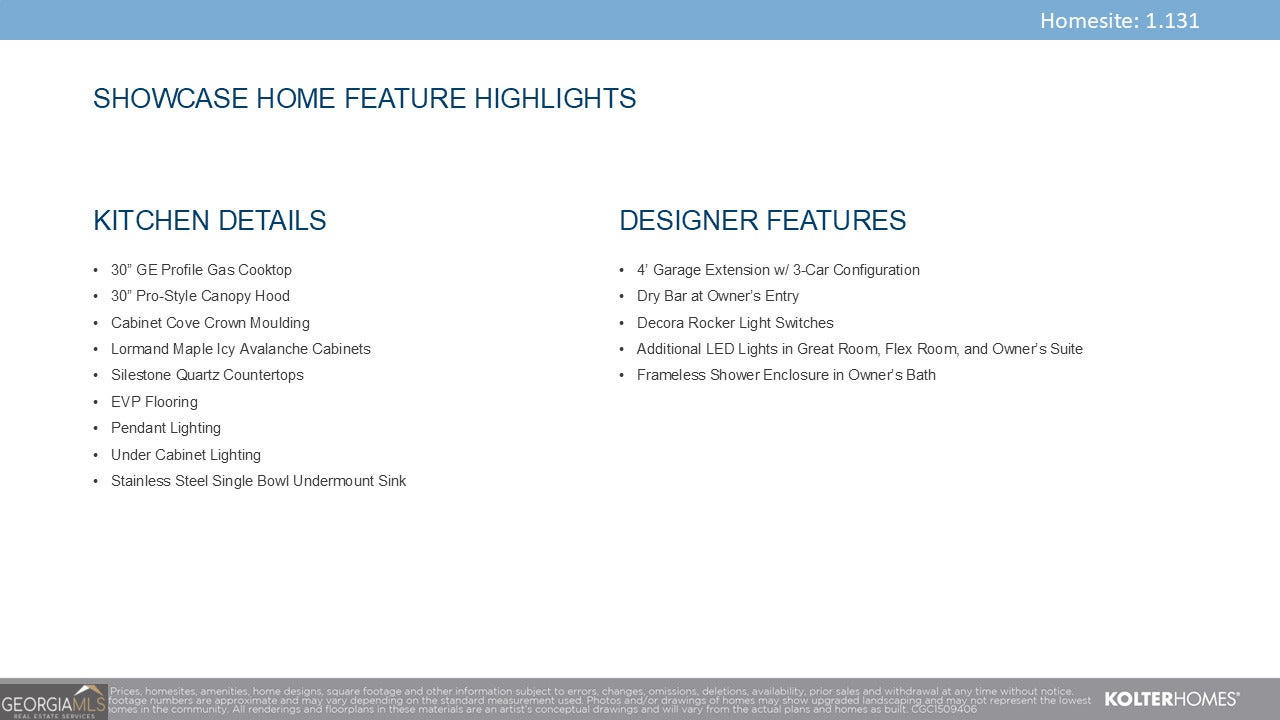This screenshot has width=1280, height=720.
Task: Click the 30" Pro-Style Canopy Hood item
Action: tap(200, 296)
